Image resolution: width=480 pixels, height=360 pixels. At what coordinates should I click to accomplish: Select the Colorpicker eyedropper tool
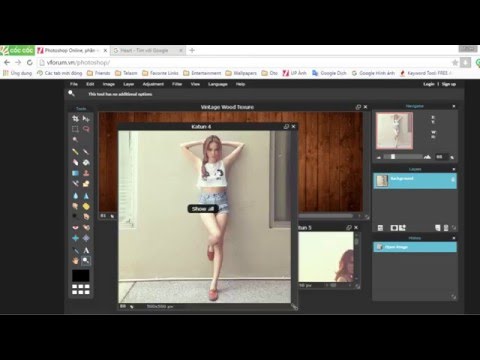(x=75, y=250)
